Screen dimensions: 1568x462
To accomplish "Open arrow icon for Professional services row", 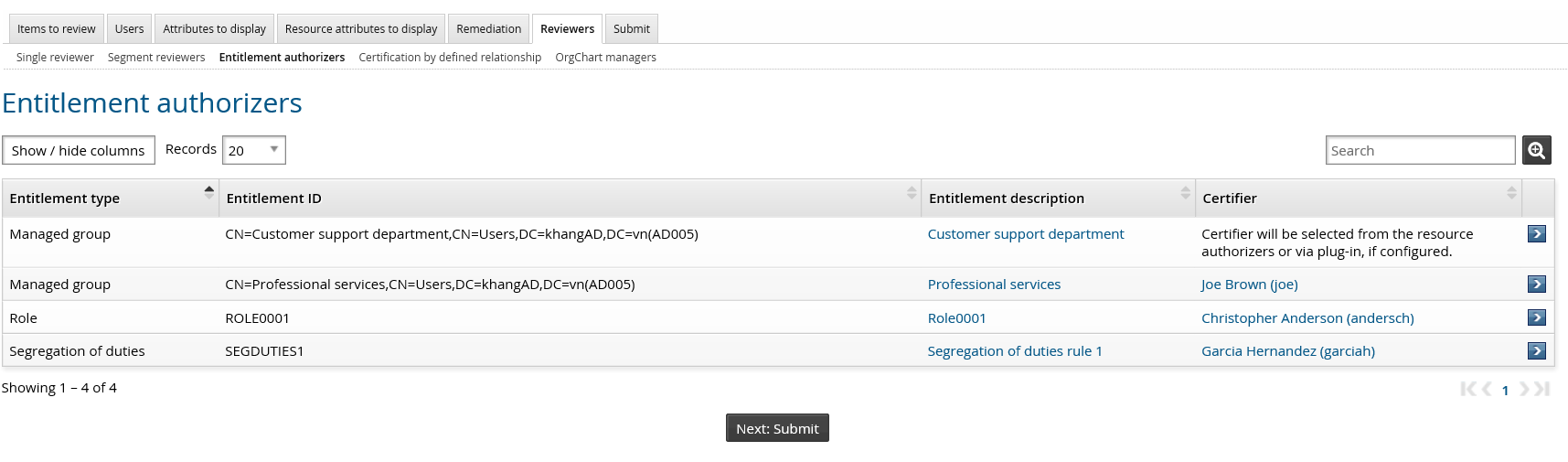I will [1536, 285].
